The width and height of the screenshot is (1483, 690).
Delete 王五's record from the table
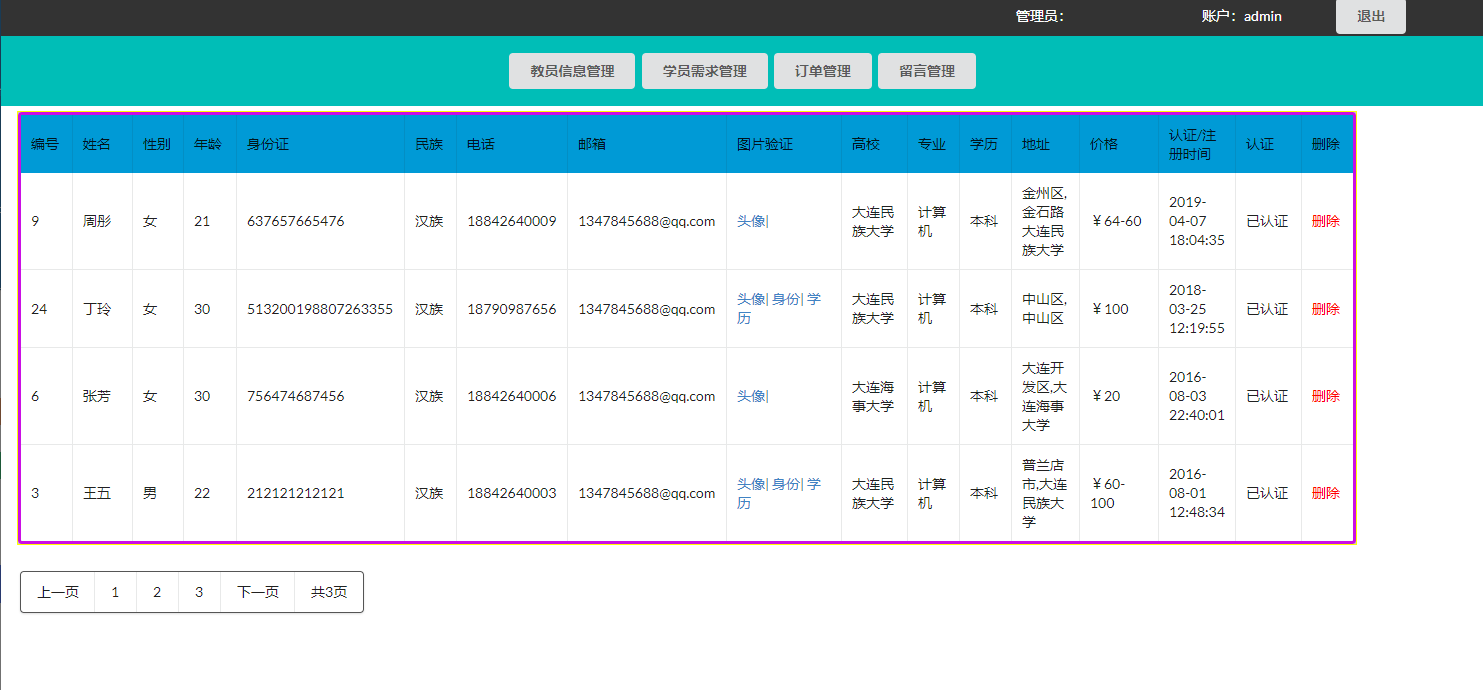1325,492
